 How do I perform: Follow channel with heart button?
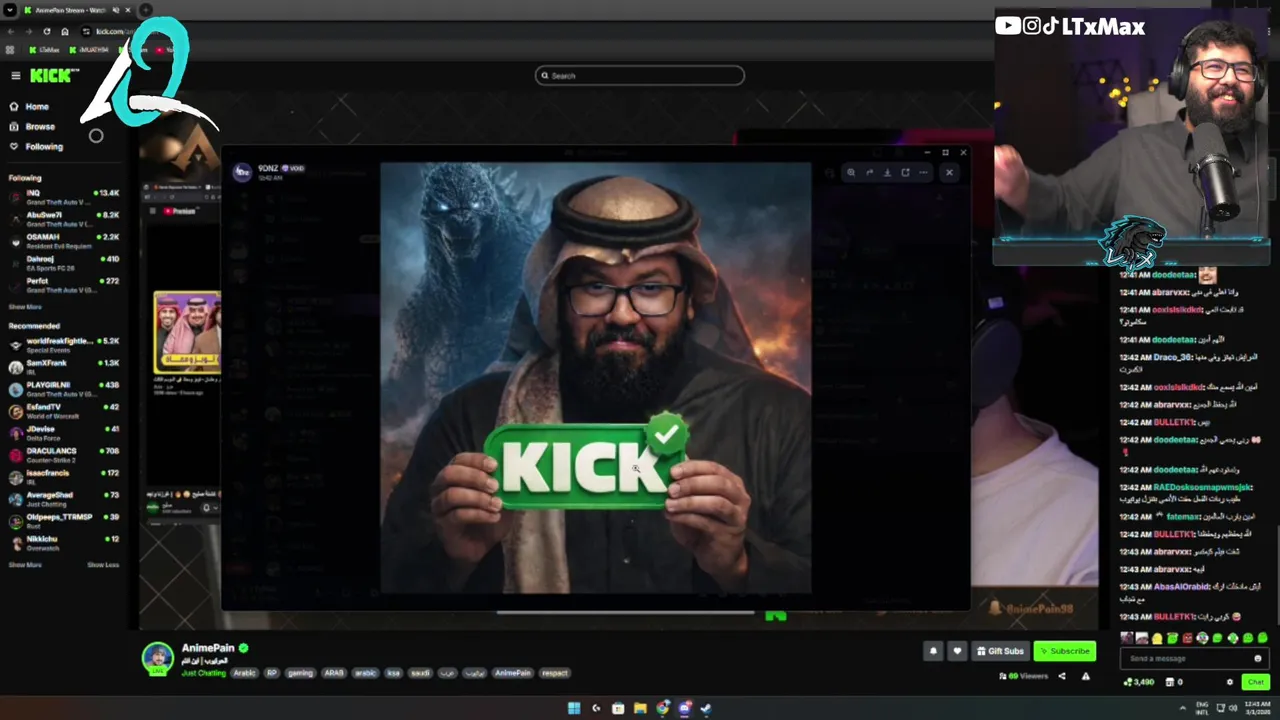957,651
